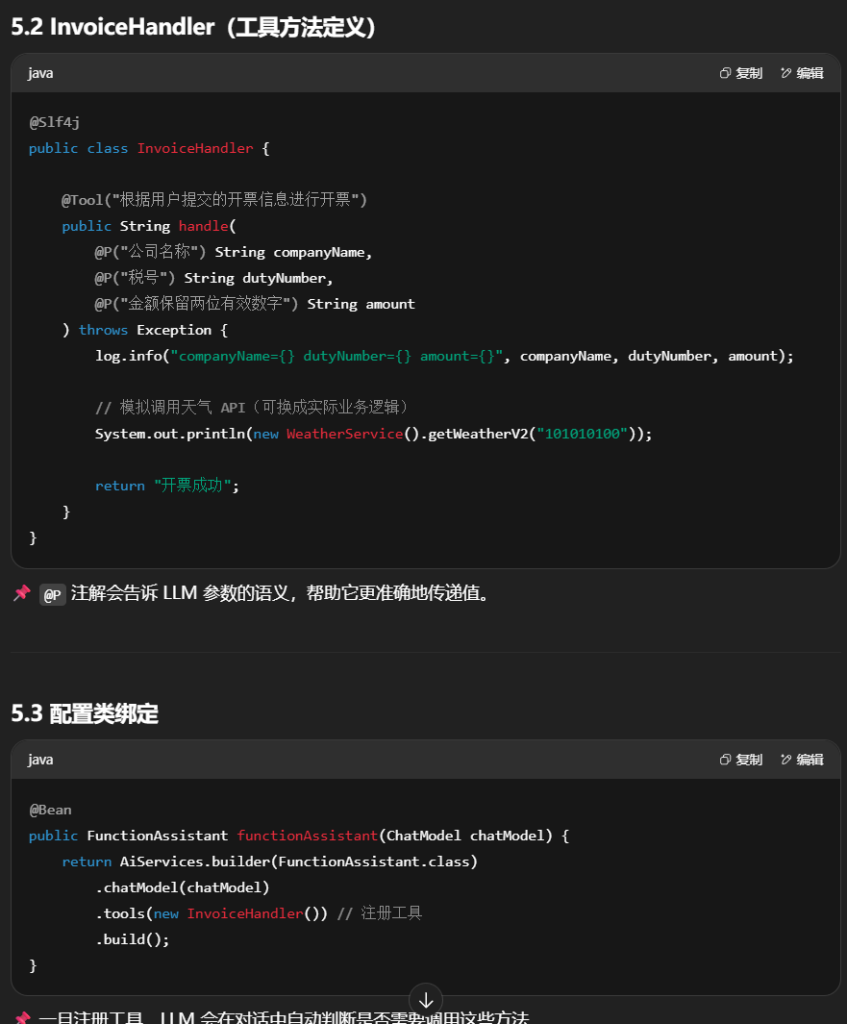Screen dimensions: 847x1024
Task: Click the 5.3 配置类绑定 section heading
Action: (85, 713)
